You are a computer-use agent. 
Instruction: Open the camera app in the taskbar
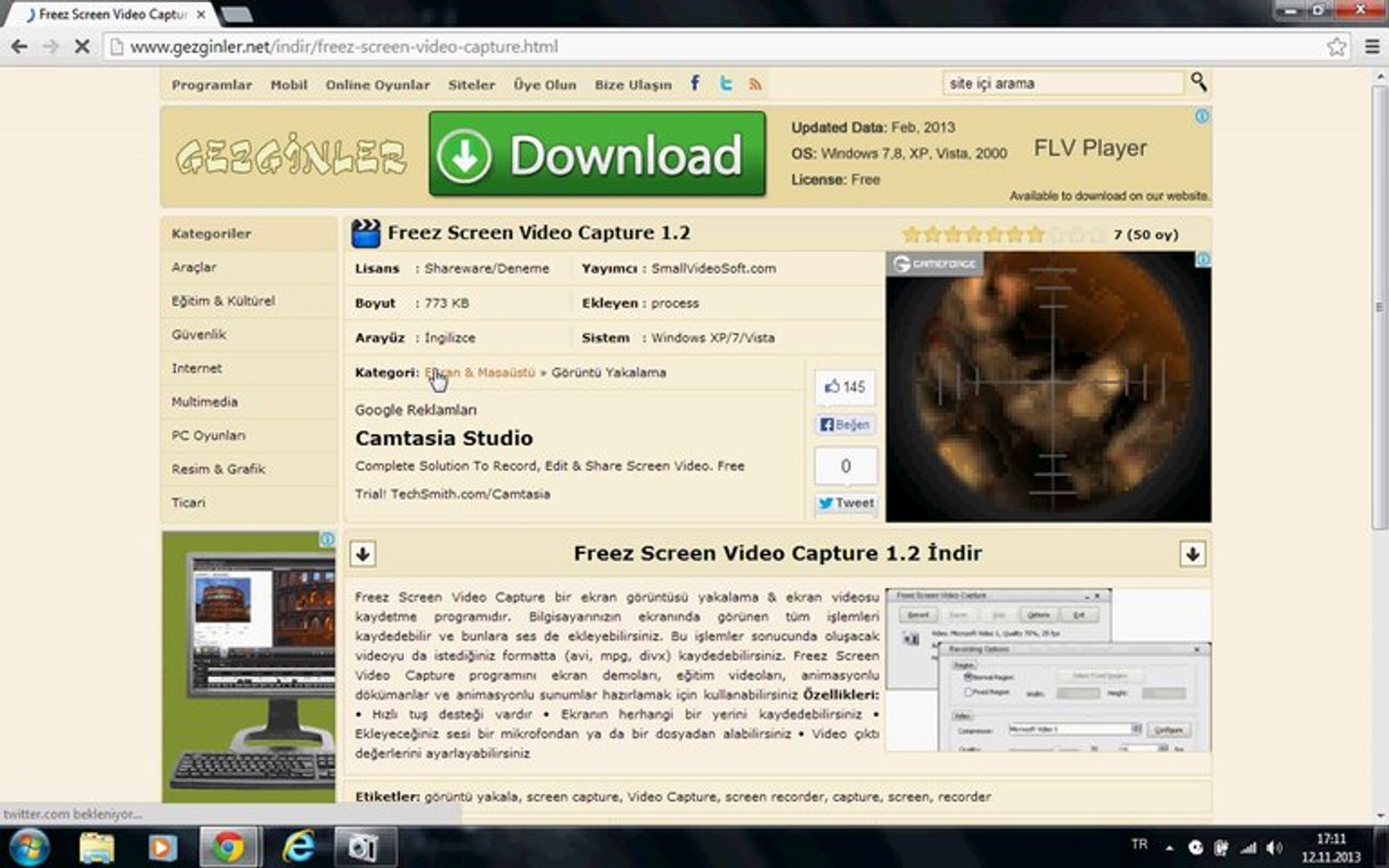(x=363, y=847)
